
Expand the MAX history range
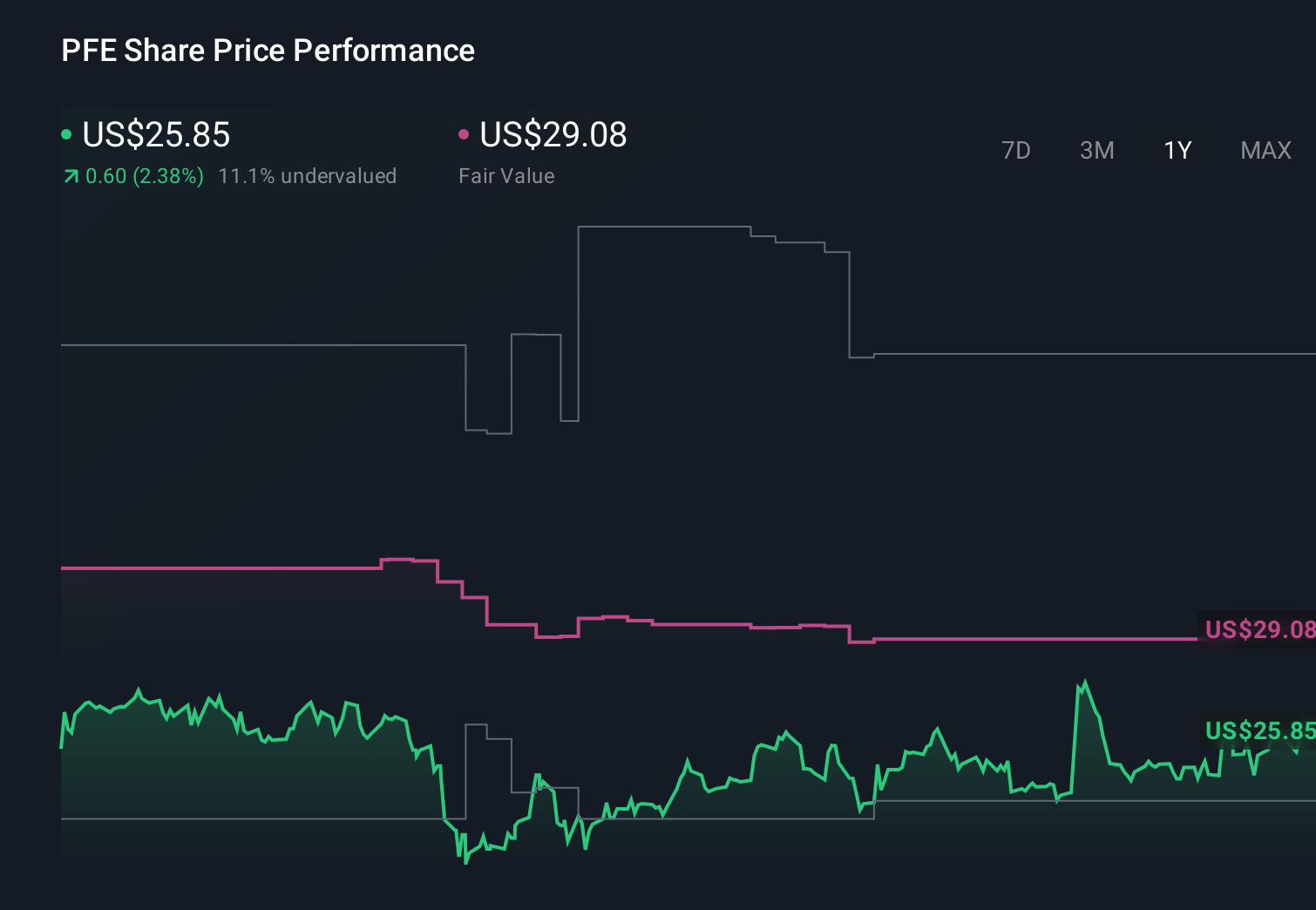(1265, 150)
